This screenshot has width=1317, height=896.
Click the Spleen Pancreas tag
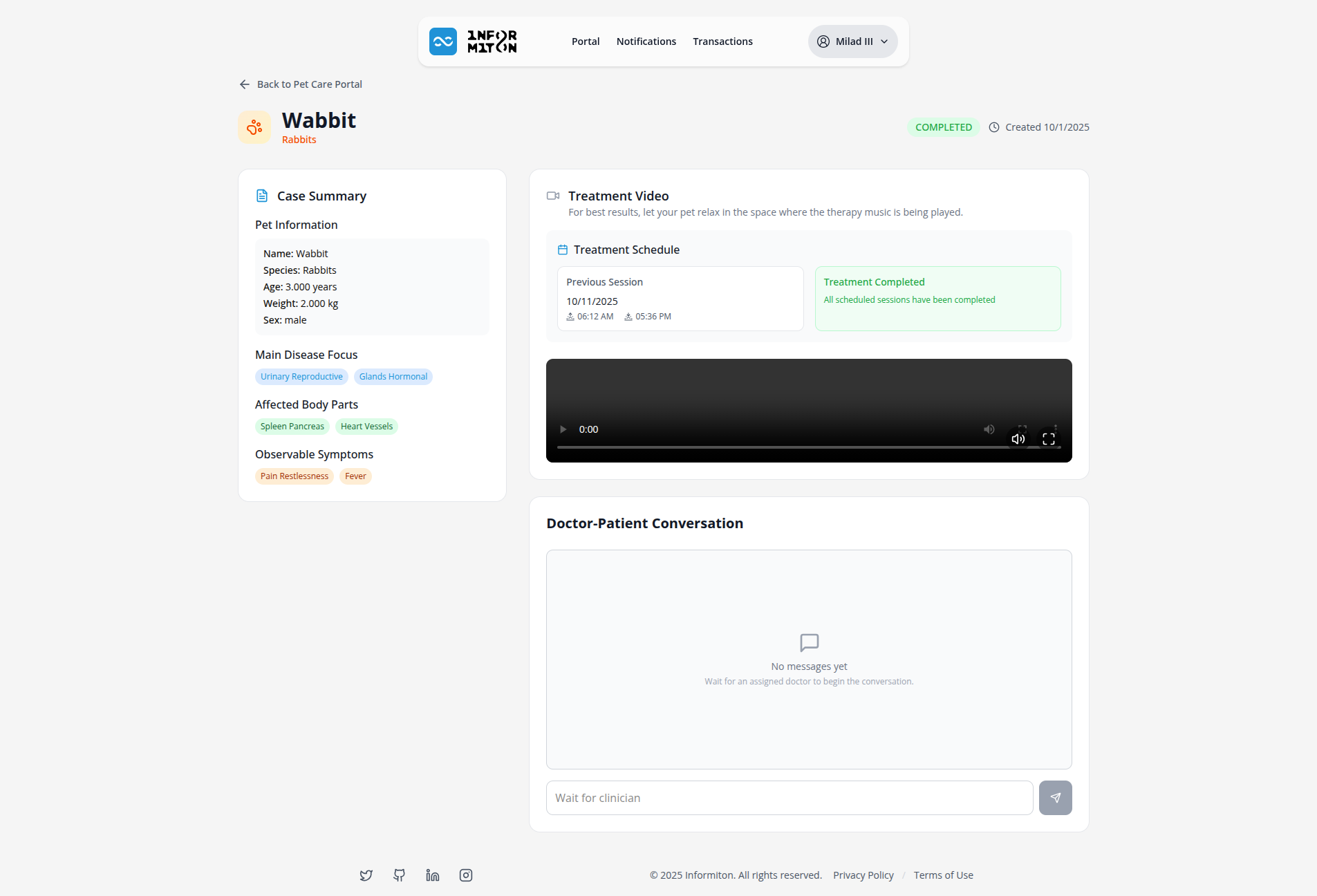click(292, 427)
